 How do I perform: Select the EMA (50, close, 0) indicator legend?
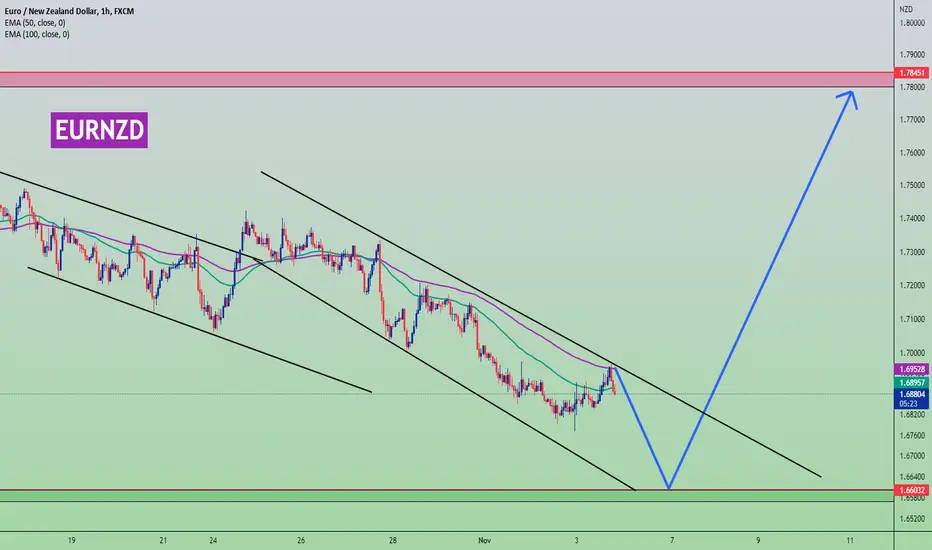35,23
